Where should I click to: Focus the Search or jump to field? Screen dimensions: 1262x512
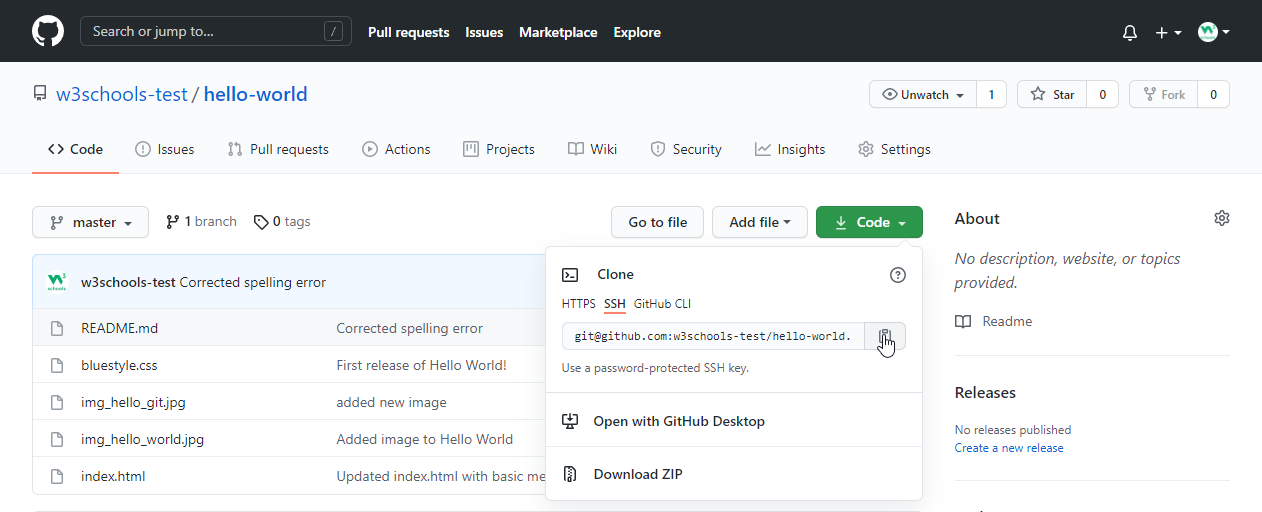tap(215, 31)
